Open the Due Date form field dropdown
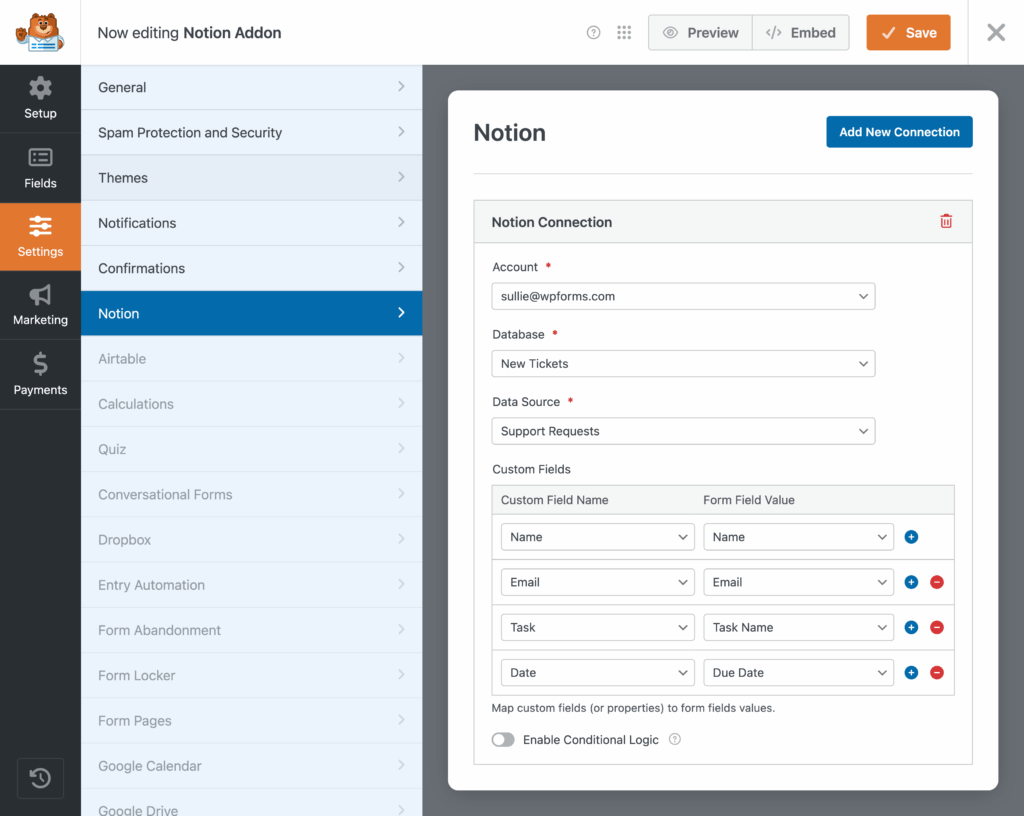Image resolution: width=1024 pixels, height=816 pixels. pos(798,673)
